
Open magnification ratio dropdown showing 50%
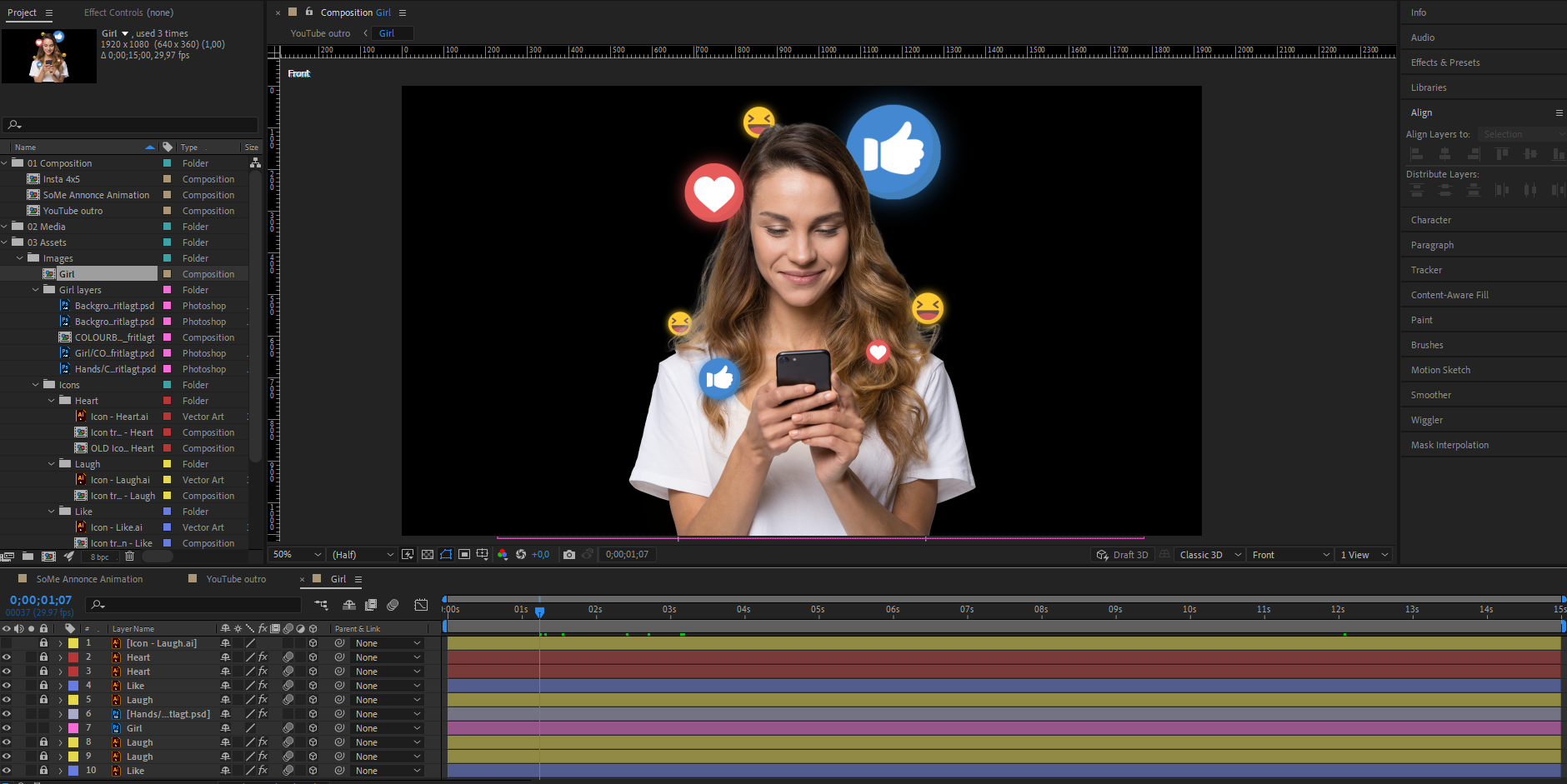click(298, 554)
